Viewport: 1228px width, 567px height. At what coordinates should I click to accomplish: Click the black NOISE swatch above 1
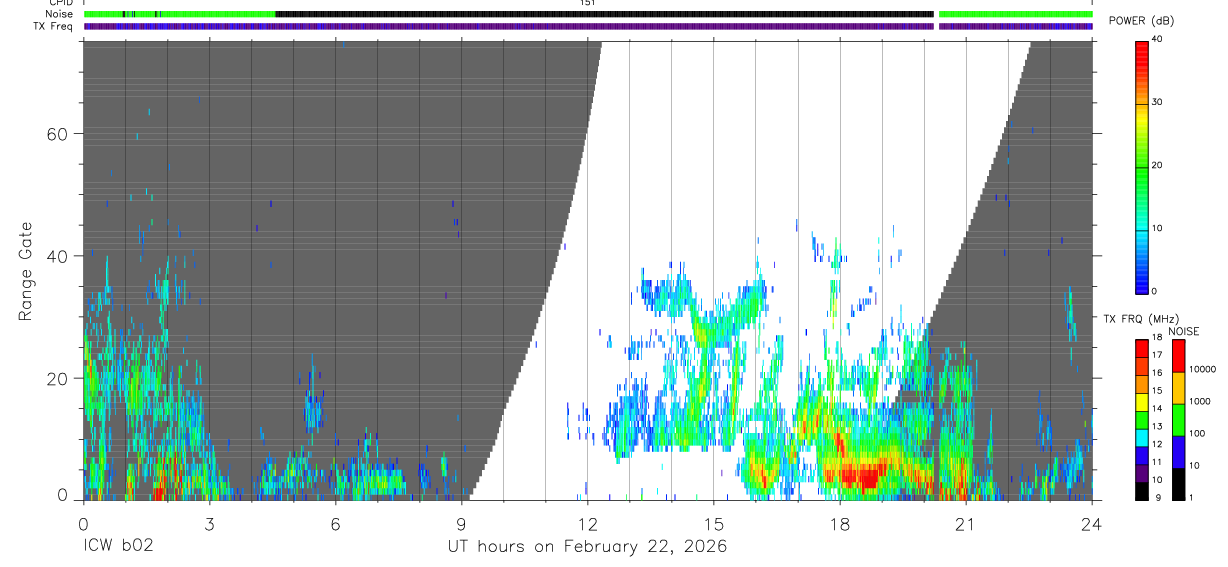click(1178, 484)
